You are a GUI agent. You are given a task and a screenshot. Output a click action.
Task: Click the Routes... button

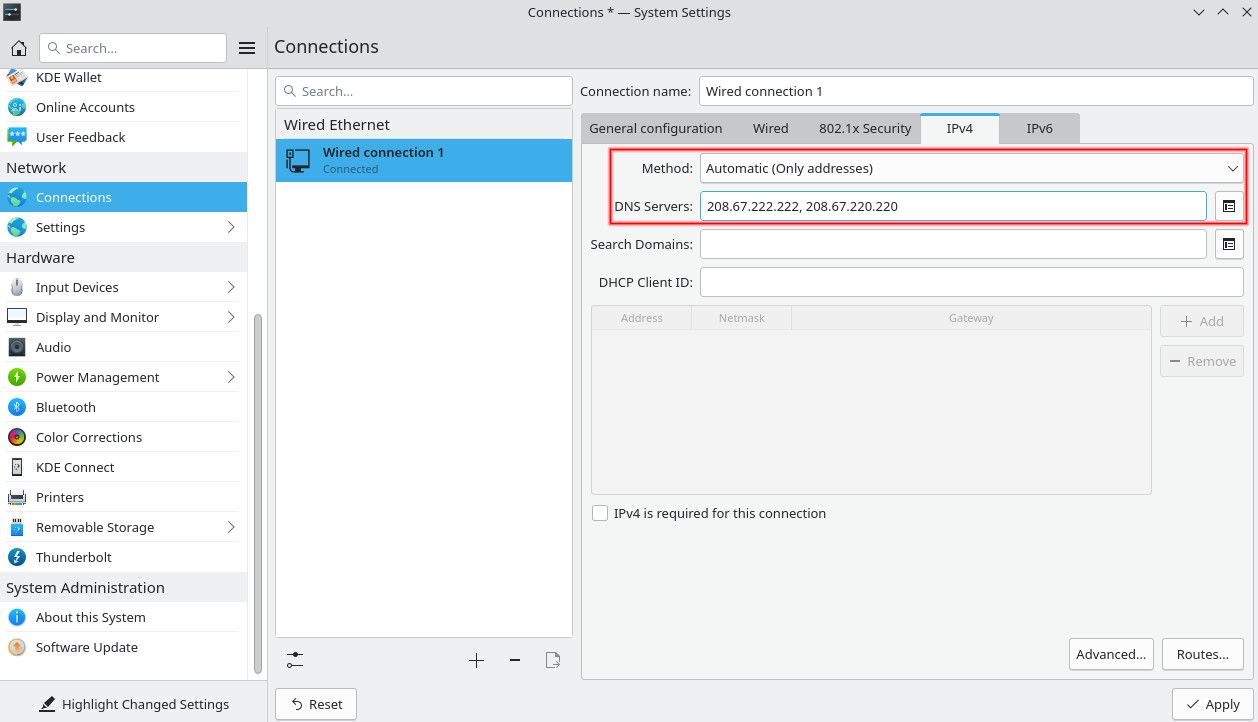(x=1203, y=654)
